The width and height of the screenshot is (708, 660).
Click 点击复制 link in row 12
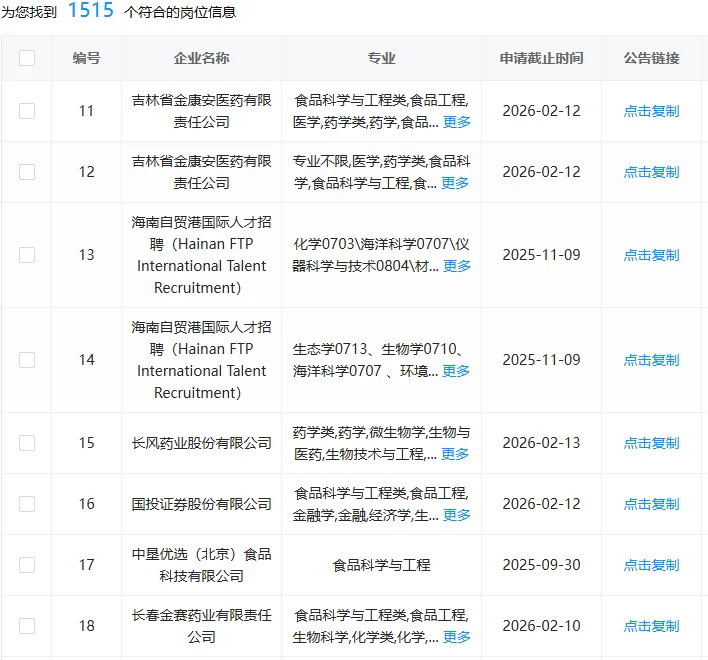[x=652, y=172]
